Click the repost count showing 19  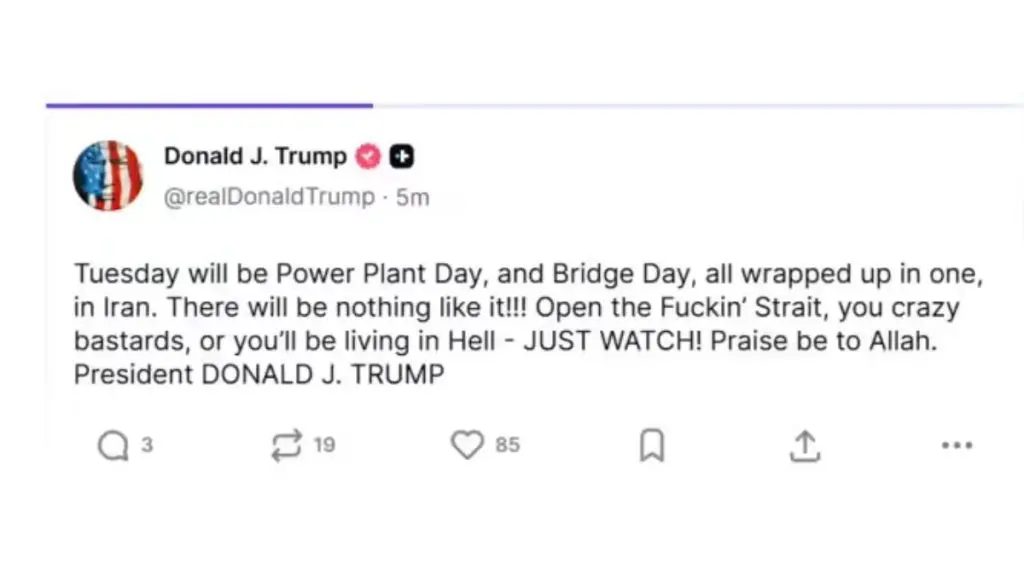pyautogui.click(x=324, y=445)
